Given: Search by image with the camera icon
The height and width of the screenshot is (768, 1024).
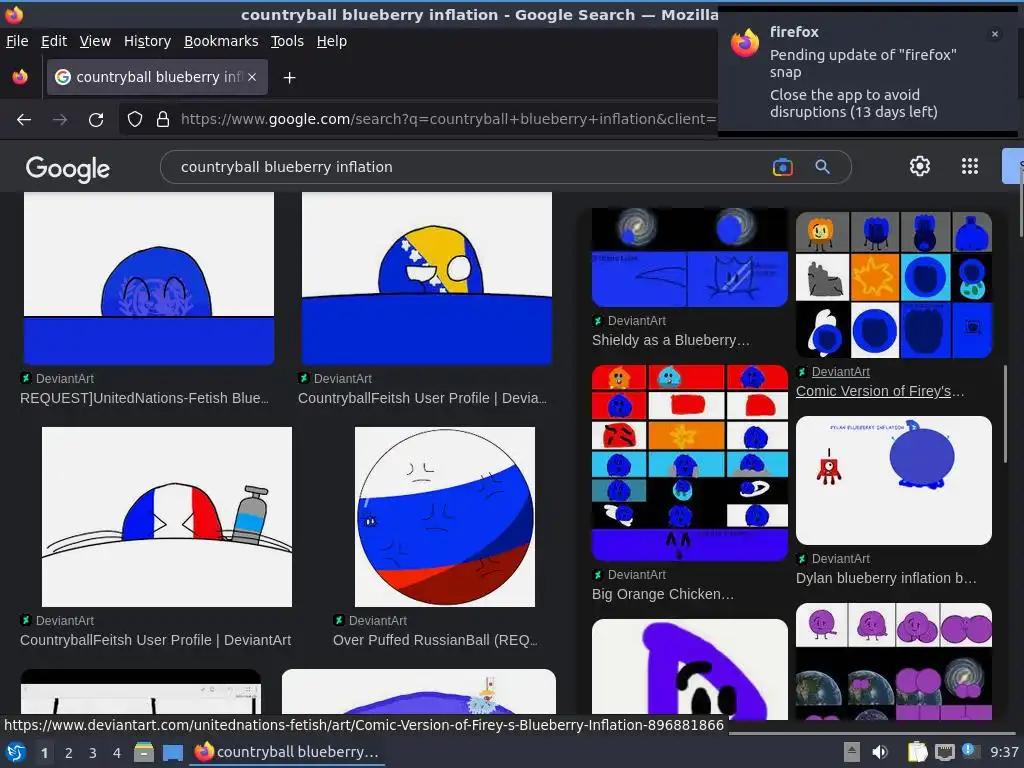Looking at the screenshot, I should coord(782,167).
